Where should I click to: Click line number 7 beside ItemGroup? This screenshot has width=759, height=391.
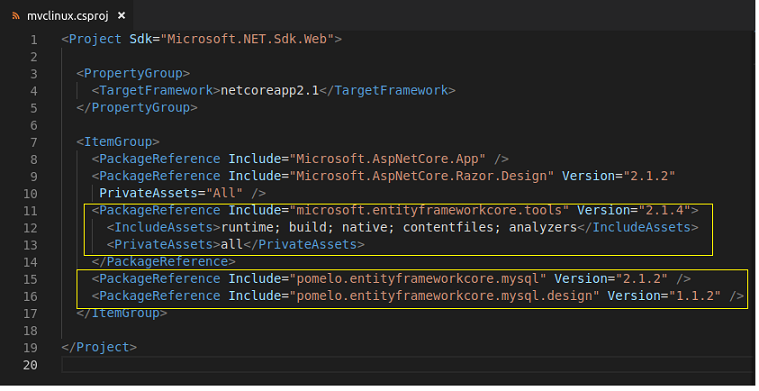coord(34,142)
